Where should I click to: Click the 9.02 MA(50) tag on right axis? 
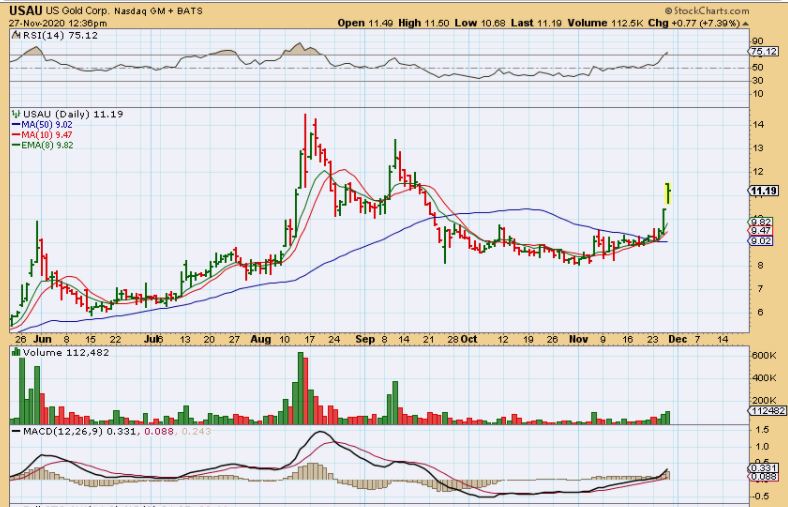(x=761, y=241)
